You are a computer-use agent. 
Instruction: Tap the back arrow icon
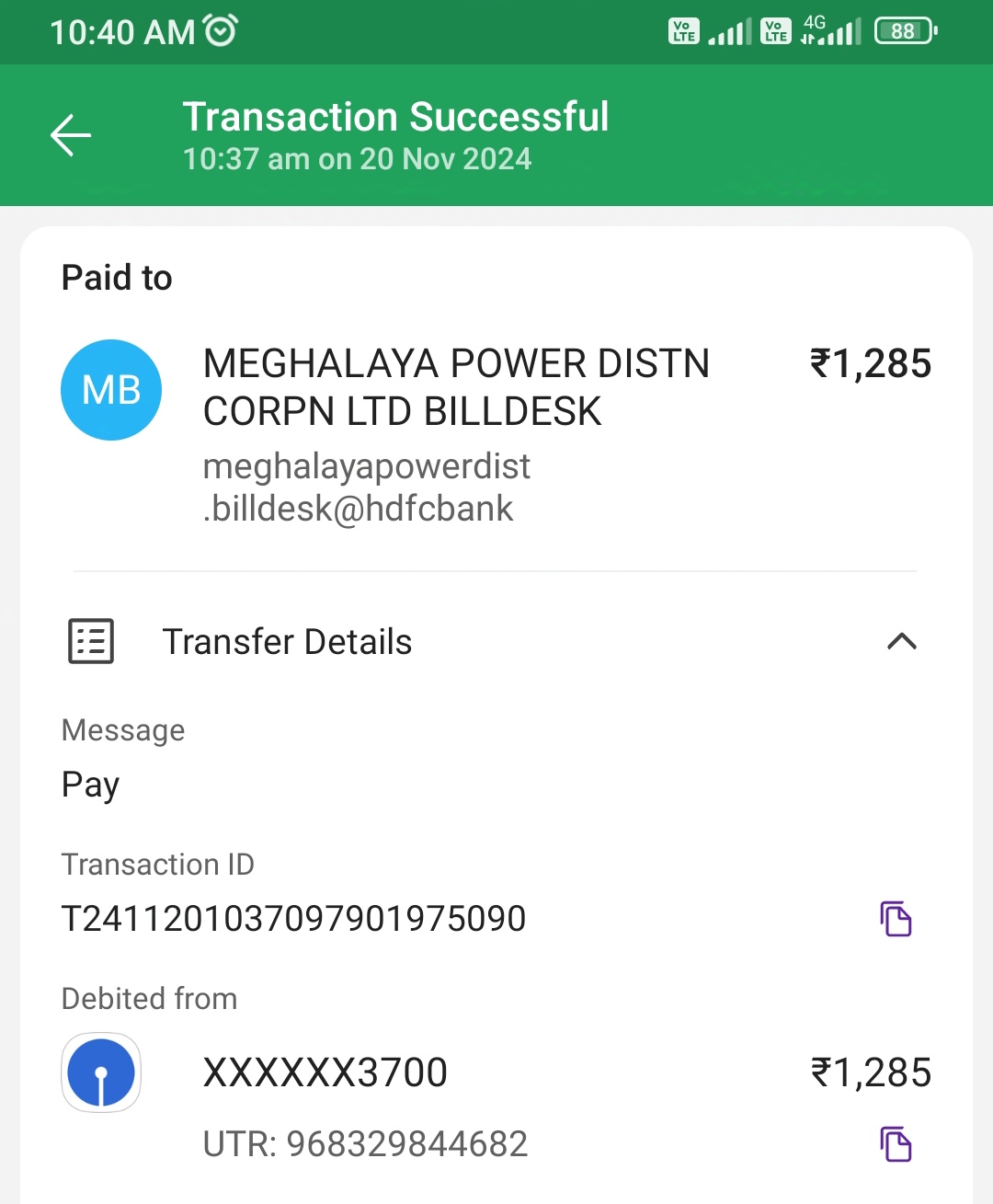coord(71,136)
